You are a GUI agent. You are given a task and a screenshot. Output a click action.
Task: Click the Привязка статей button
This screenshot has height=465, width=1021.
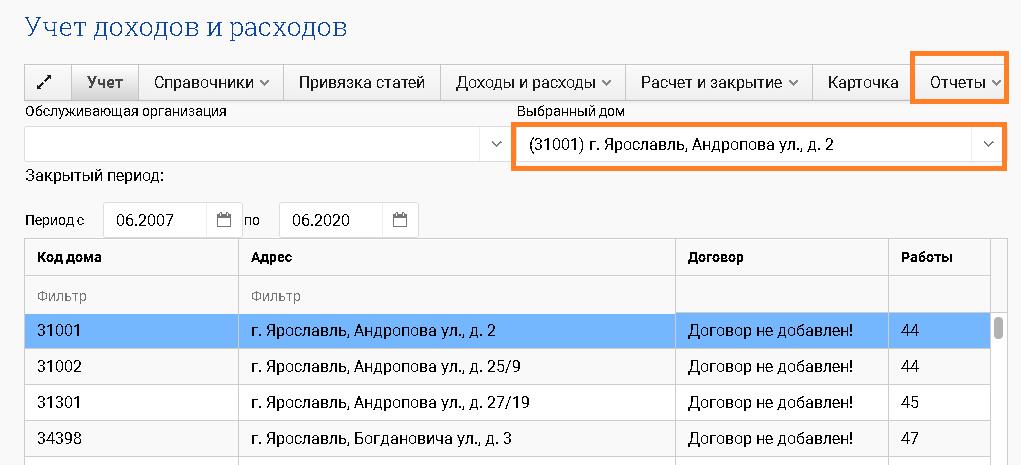tap(361, 83)
